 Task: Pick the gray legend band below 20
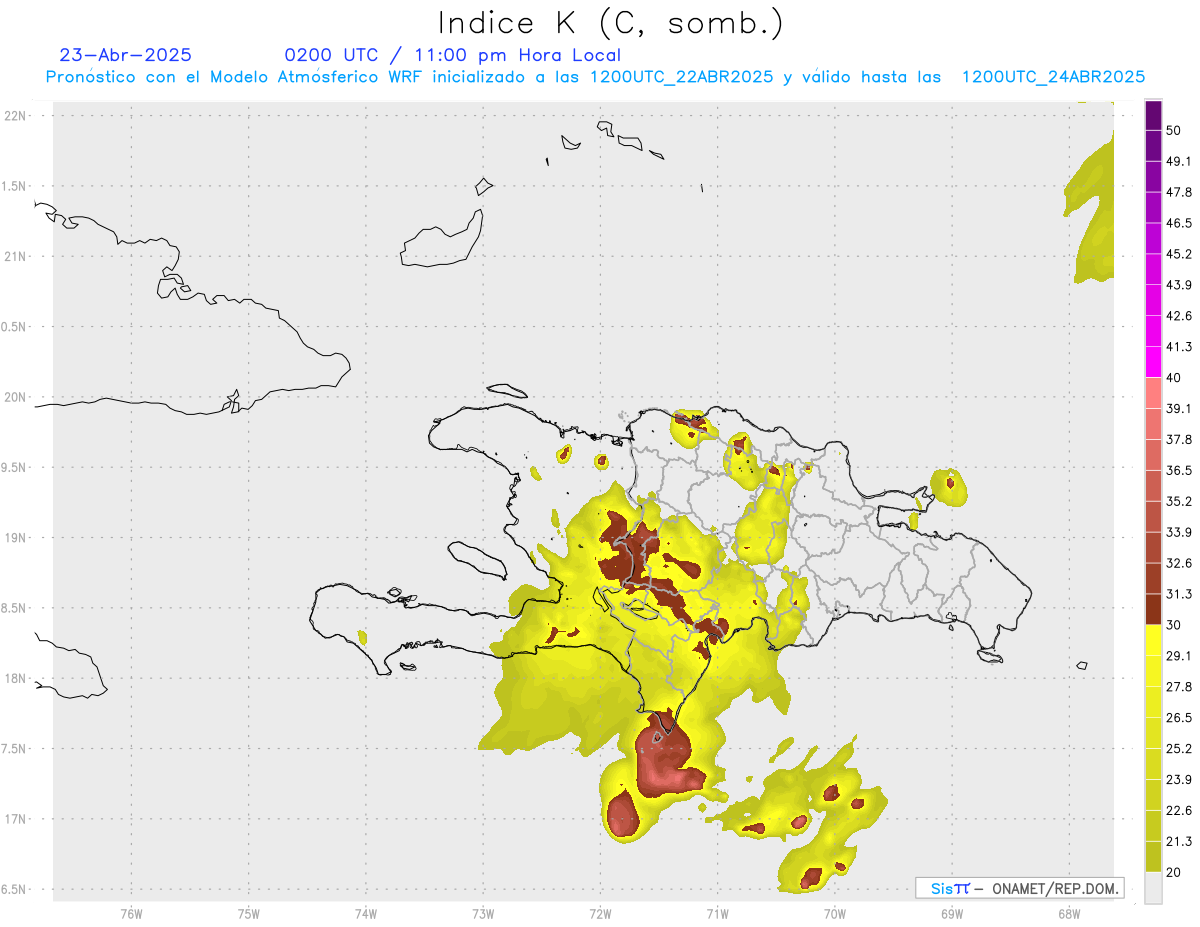[1153, 887]
